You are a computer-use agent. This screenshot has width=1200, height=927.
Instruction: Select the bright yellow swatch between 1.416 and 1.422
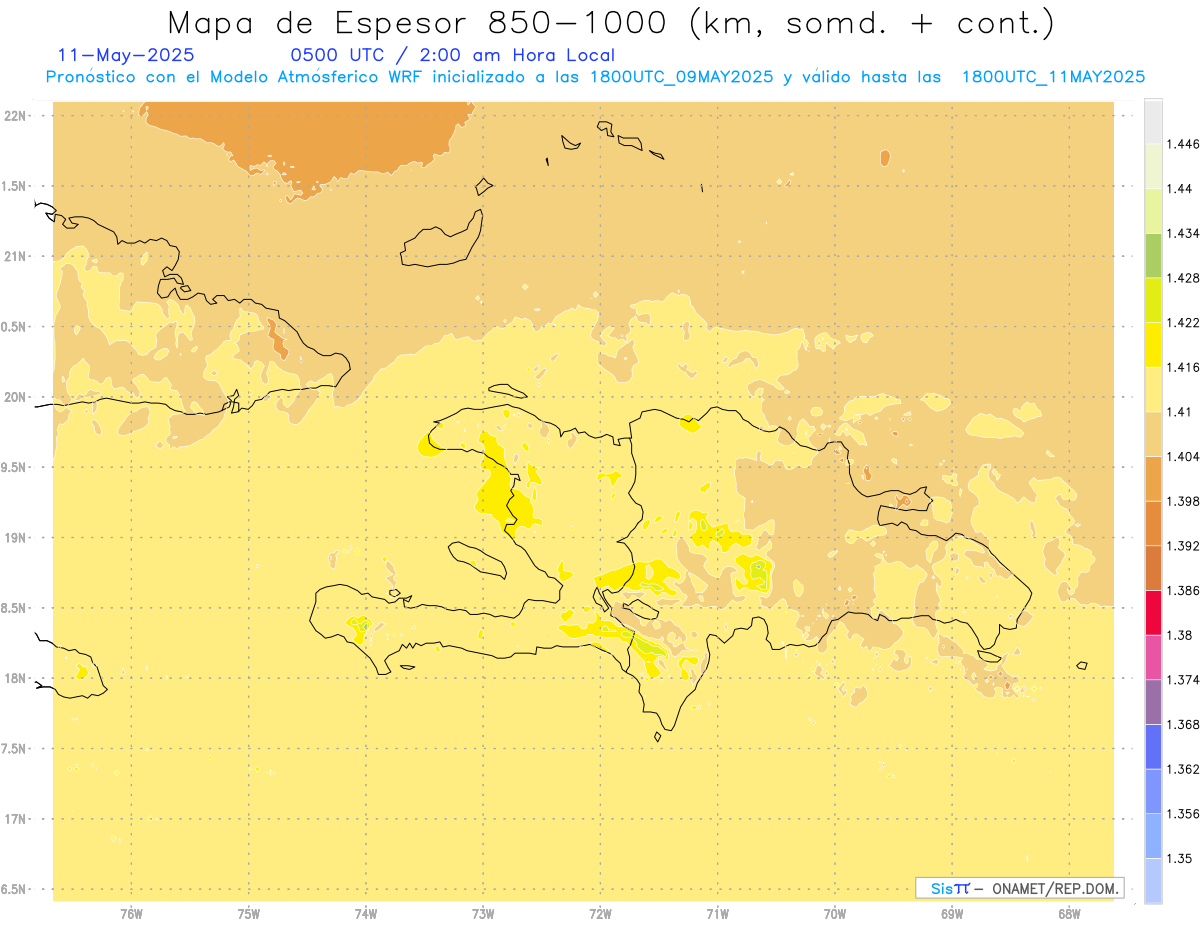click(x=1153, y=344)
